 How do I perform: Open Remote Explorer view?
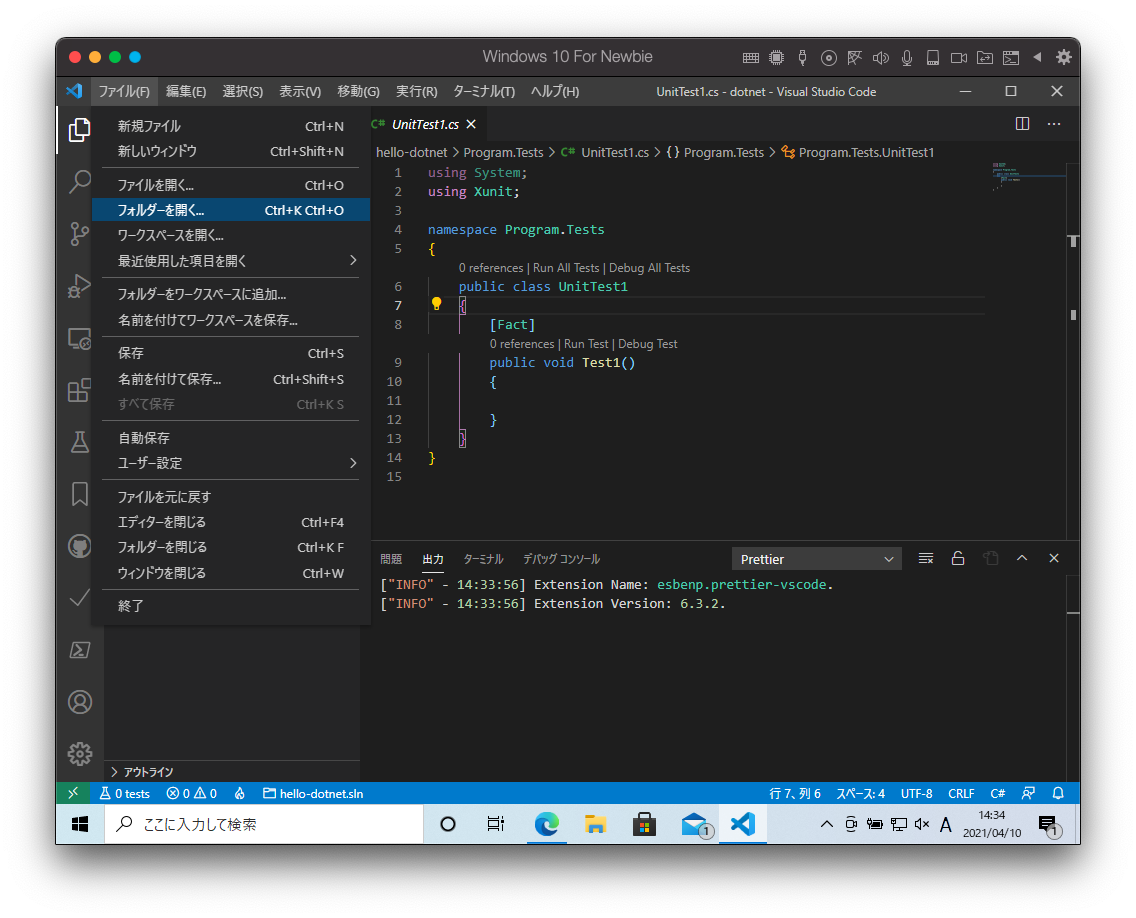(79, 338)
